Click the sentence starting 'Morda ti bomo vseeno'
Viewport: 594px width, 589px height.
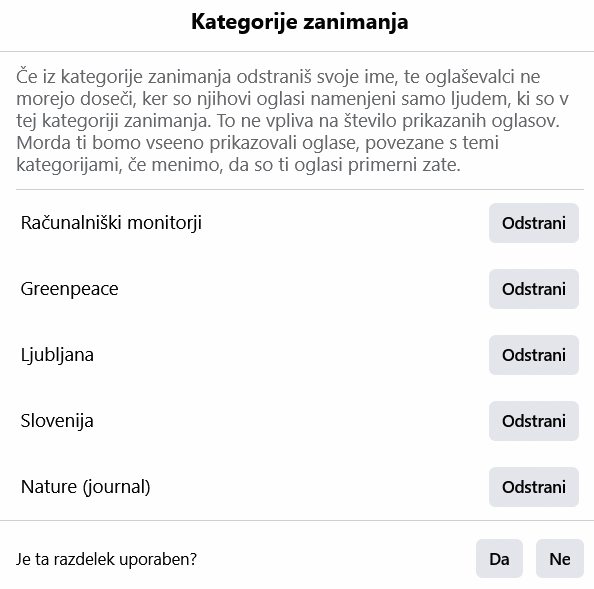coord(258,154)
